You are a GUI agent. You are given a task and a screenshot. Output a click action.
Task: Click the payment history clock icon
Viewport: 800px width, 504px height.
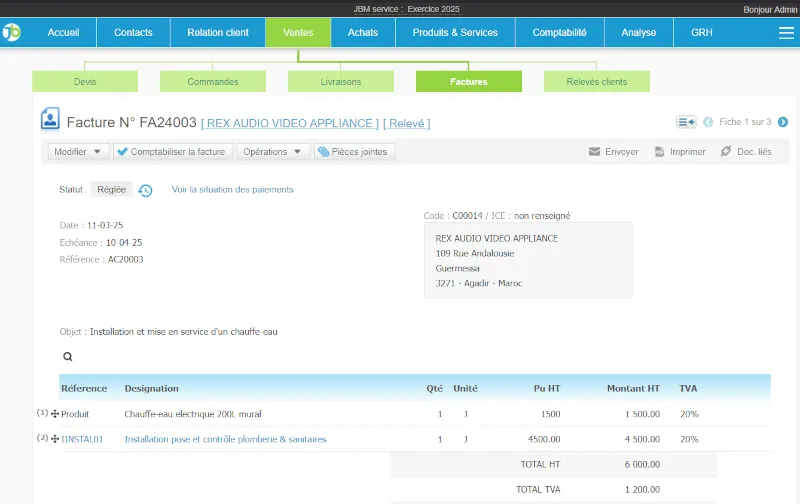coord(145,190)
